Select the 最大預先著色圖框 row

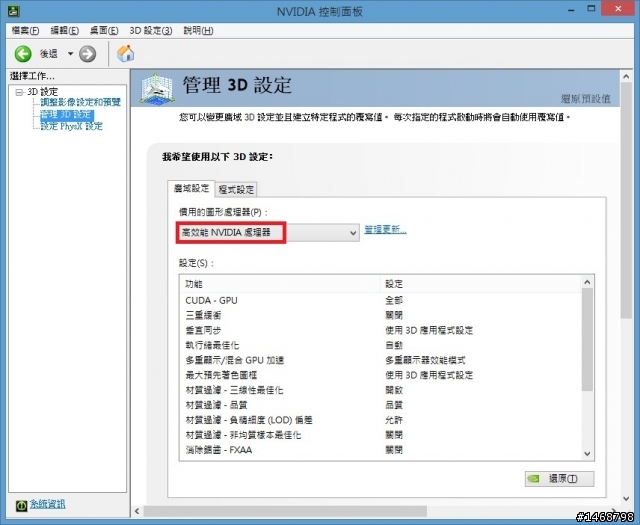[380, 375]
